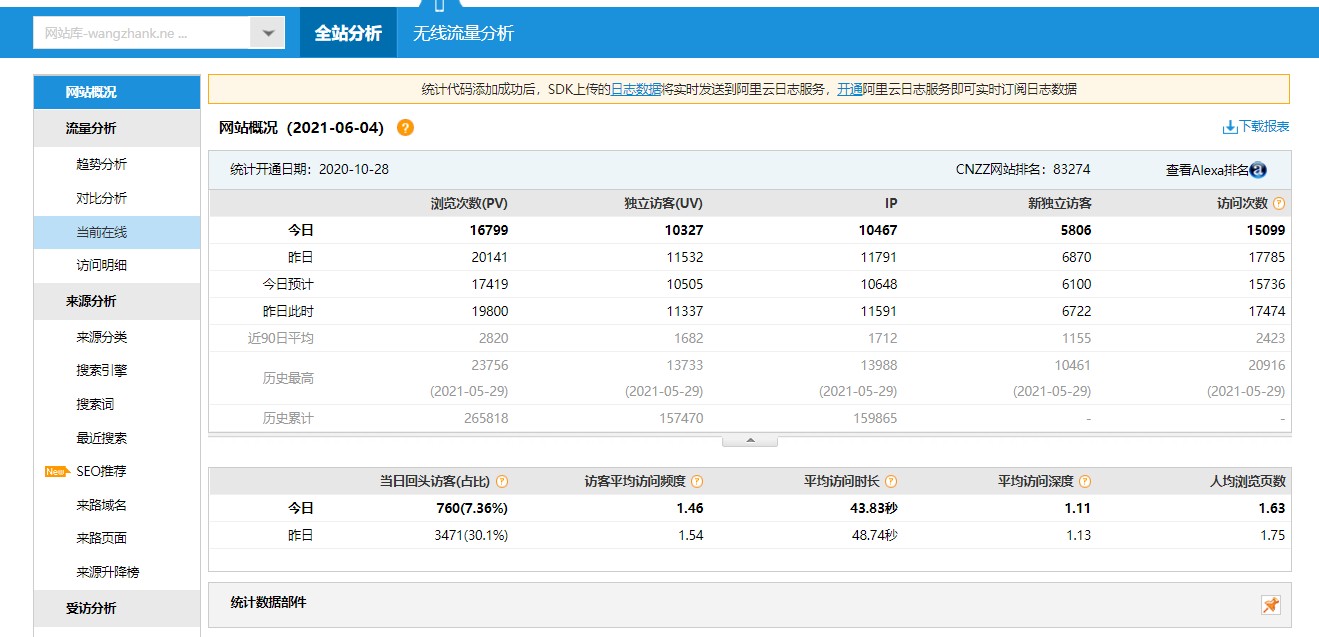Collapse the 流量分析 sidebar section
The height and width of the screenshot is (637, 1319).
coord(117,128)
